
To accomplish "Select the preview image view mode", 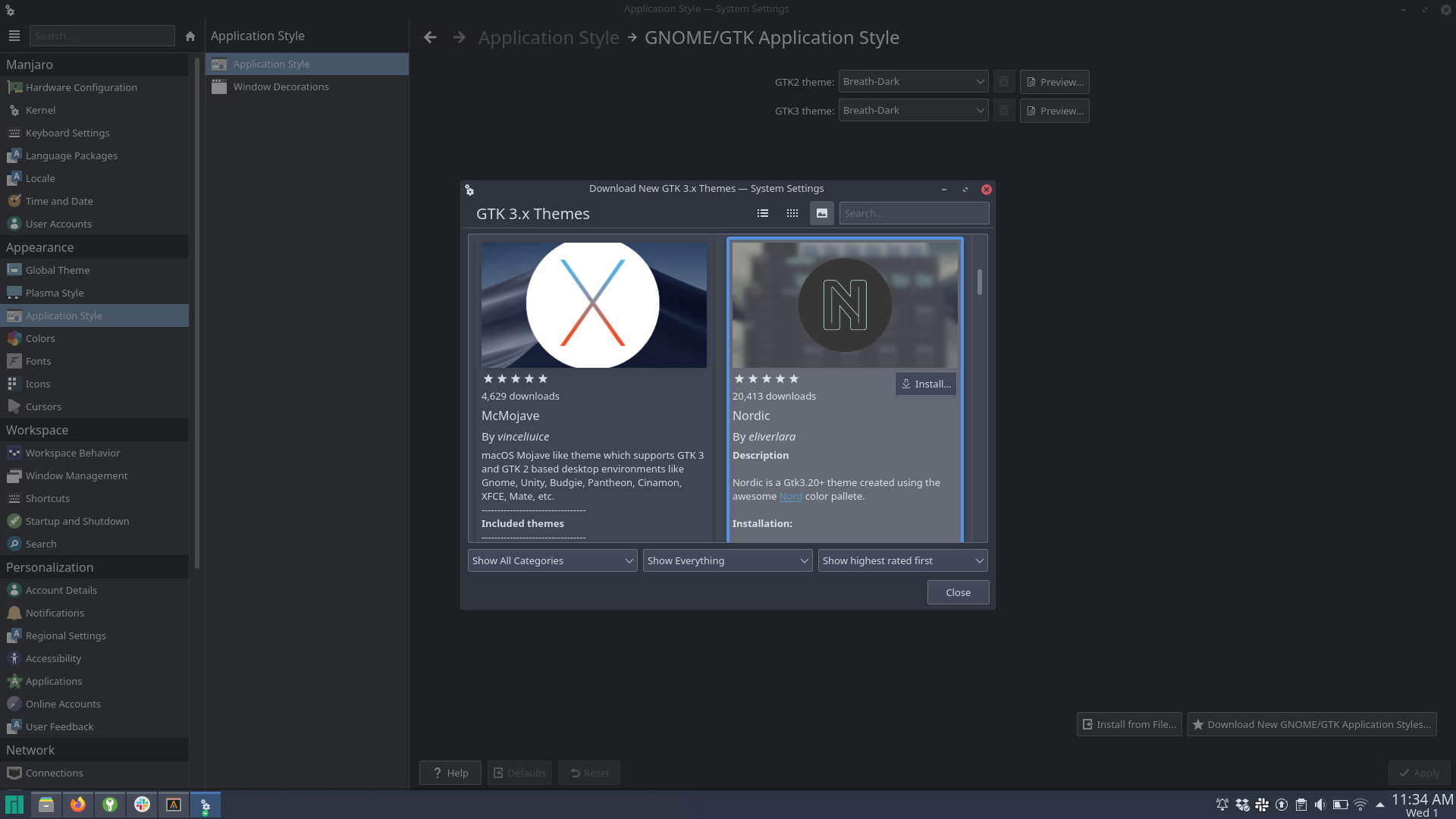I will click(x=822, y=213).
